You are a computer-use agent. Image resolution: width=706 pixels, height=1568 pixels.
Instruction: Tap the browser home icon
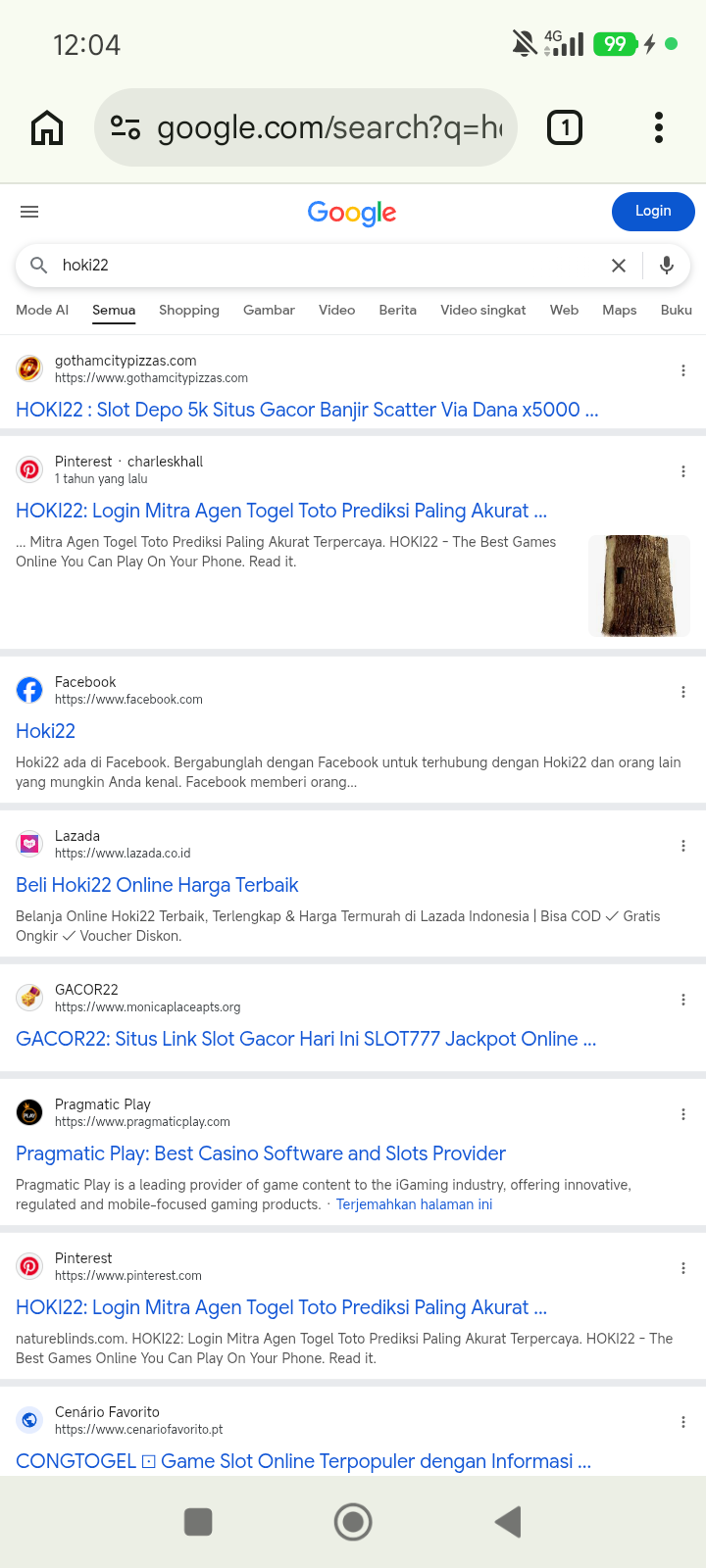[47, 127]
